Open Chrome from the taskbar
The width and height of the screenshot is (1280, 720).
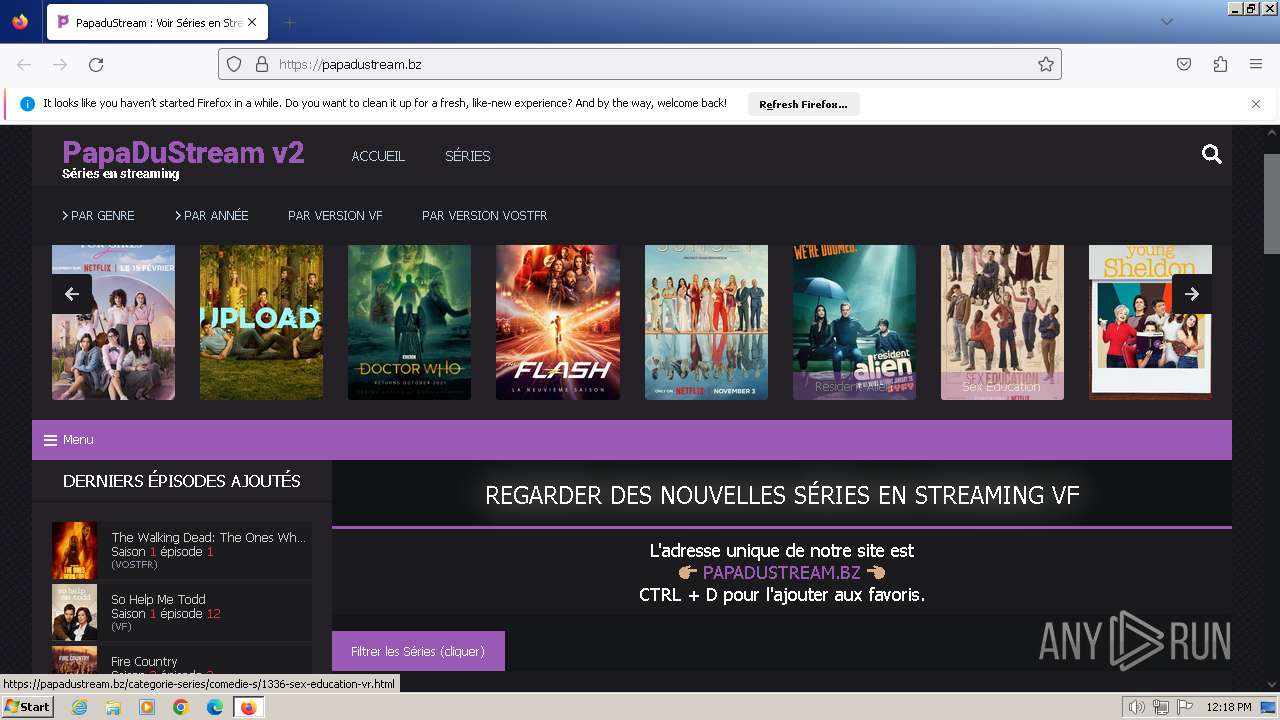[181, 707]
